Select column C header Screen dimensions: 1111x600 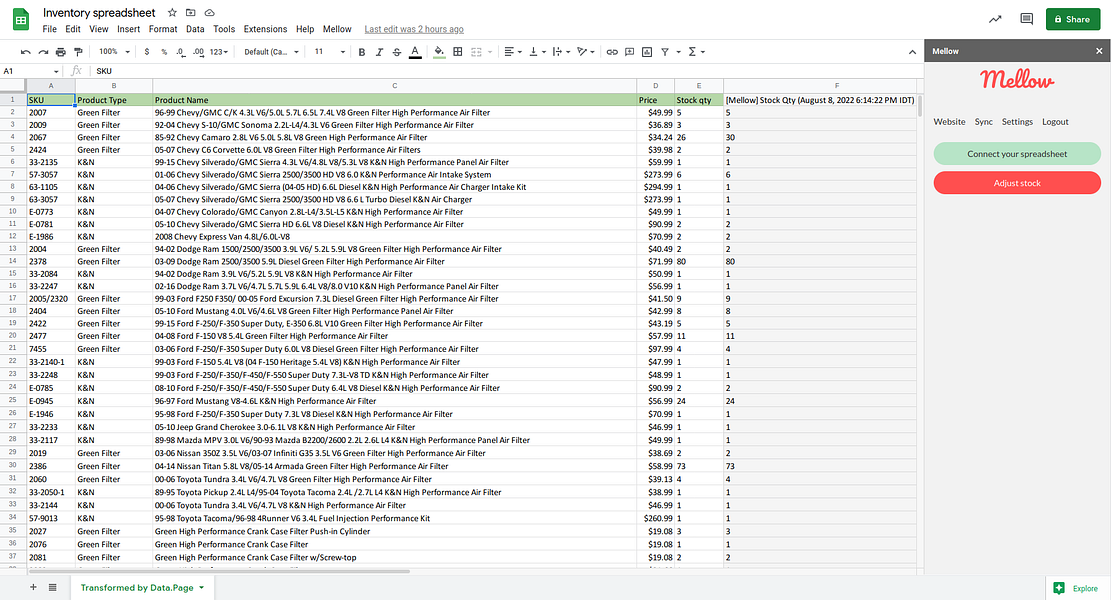[395, 86]
